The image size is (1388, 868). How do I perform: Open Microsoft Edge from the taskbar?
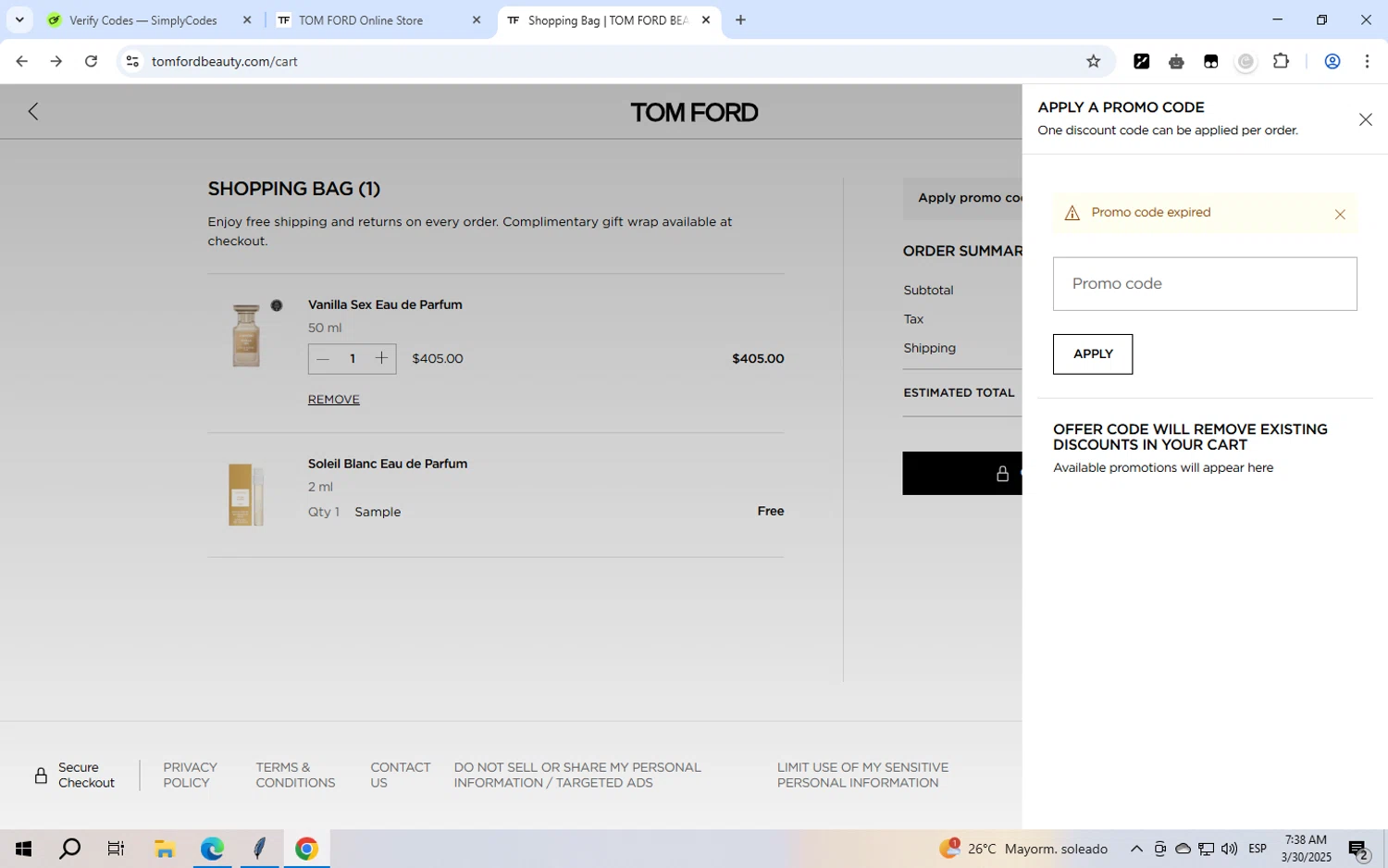tap(212, 849)
